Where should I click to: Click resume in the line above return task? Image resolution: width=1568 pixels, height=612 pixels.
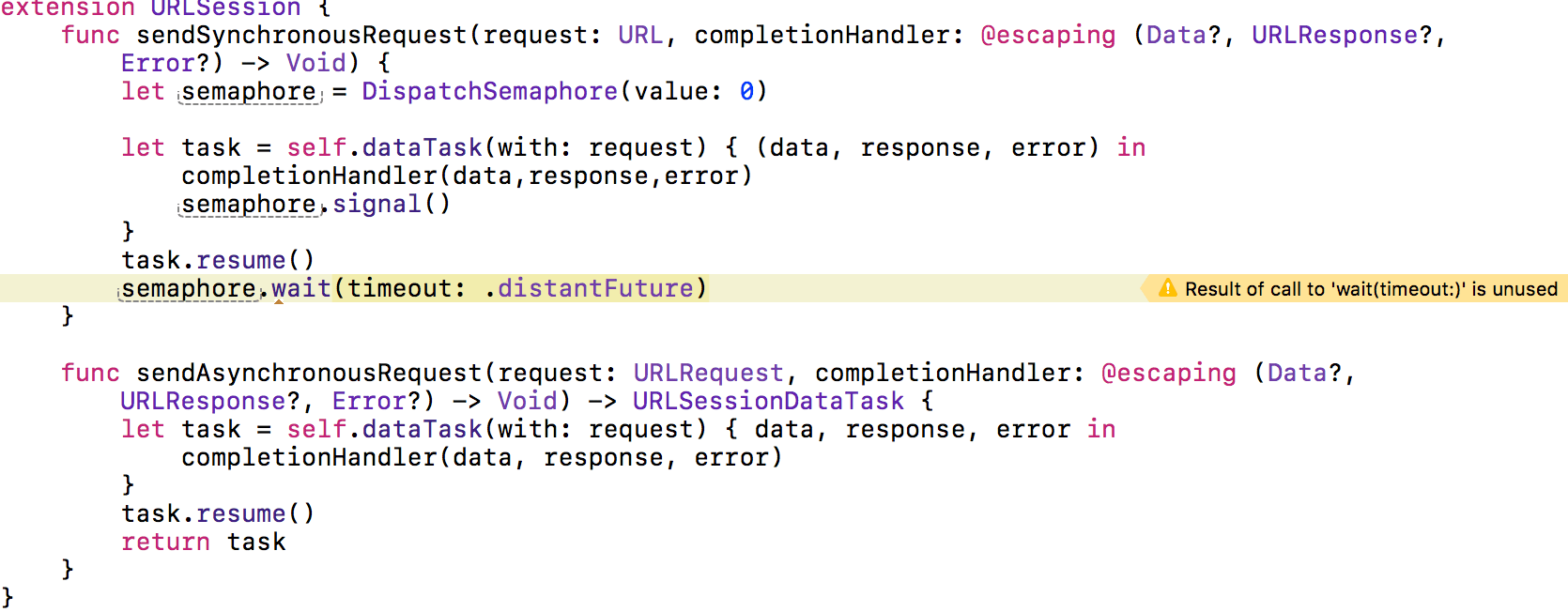pyautogui.click(x=241, y=513)
